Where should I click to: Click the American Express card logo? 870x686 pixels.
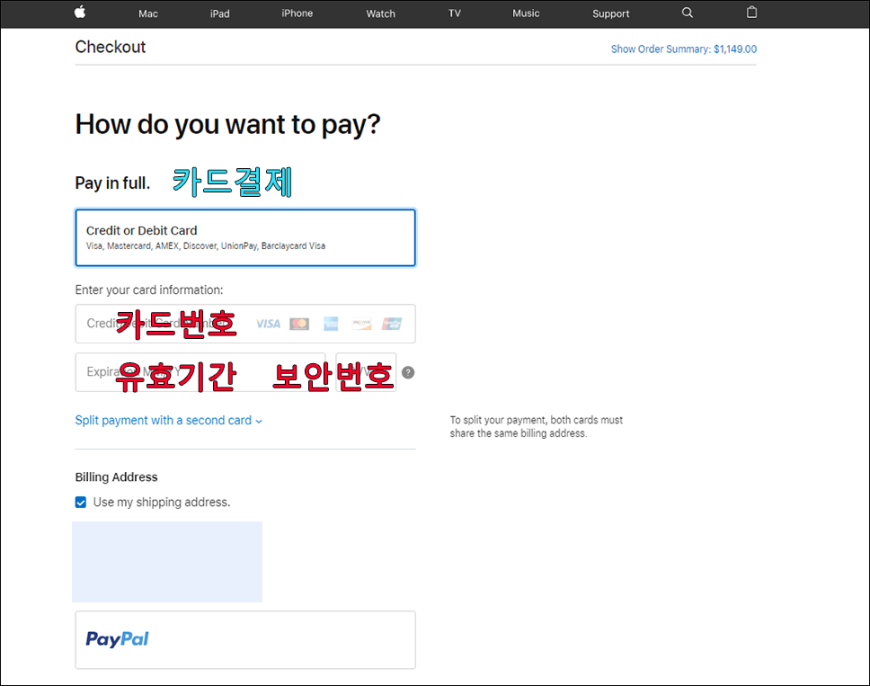click(x=331, y=324)
